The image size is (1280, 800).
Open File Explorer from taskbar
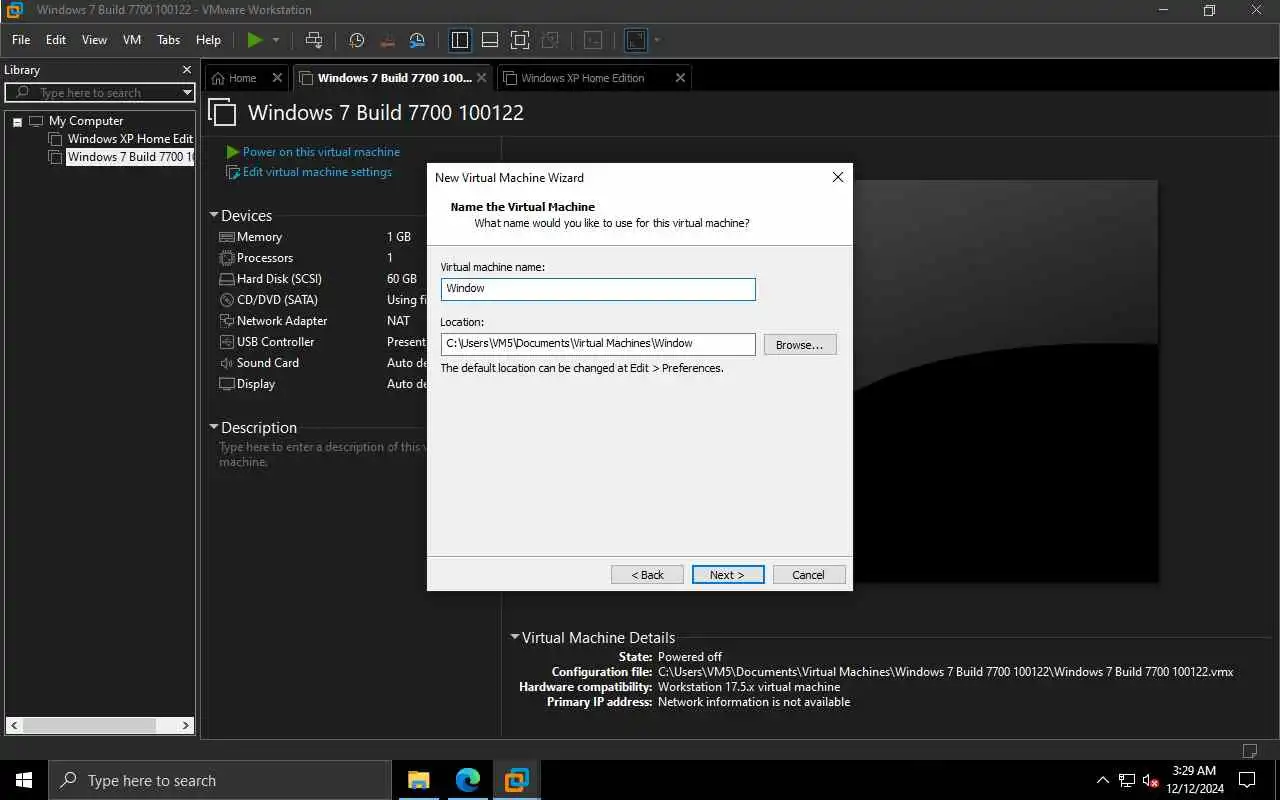419,780
